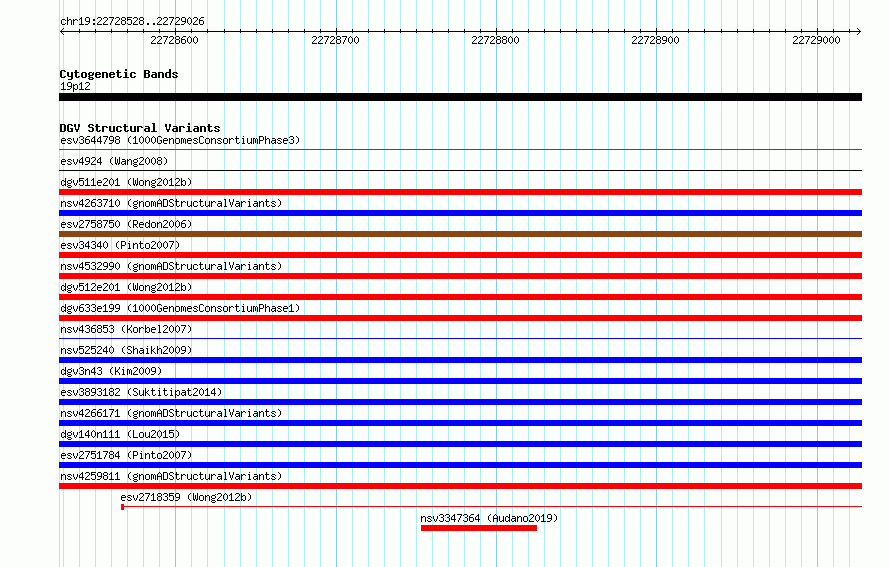Viewport: 890px width, 567px height.
Task: Click the nsv3347364 (Audano2019) label
Action: [x=489, y=518]
